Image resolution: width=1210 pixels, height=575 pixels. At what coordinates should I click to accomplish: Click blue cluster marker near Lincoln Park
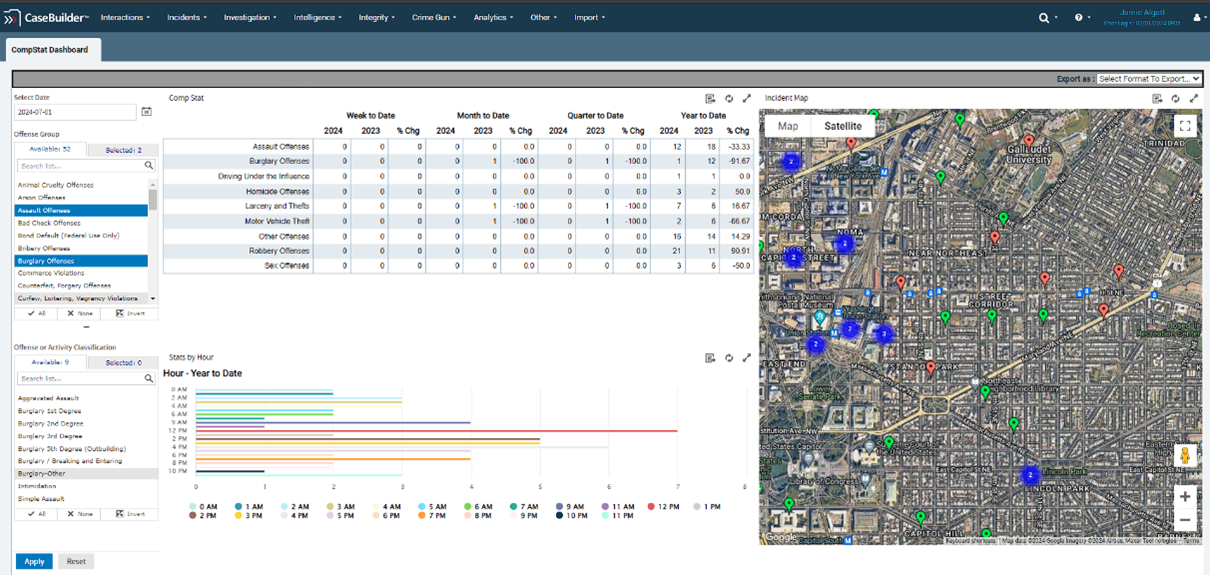pos(1029,476)
